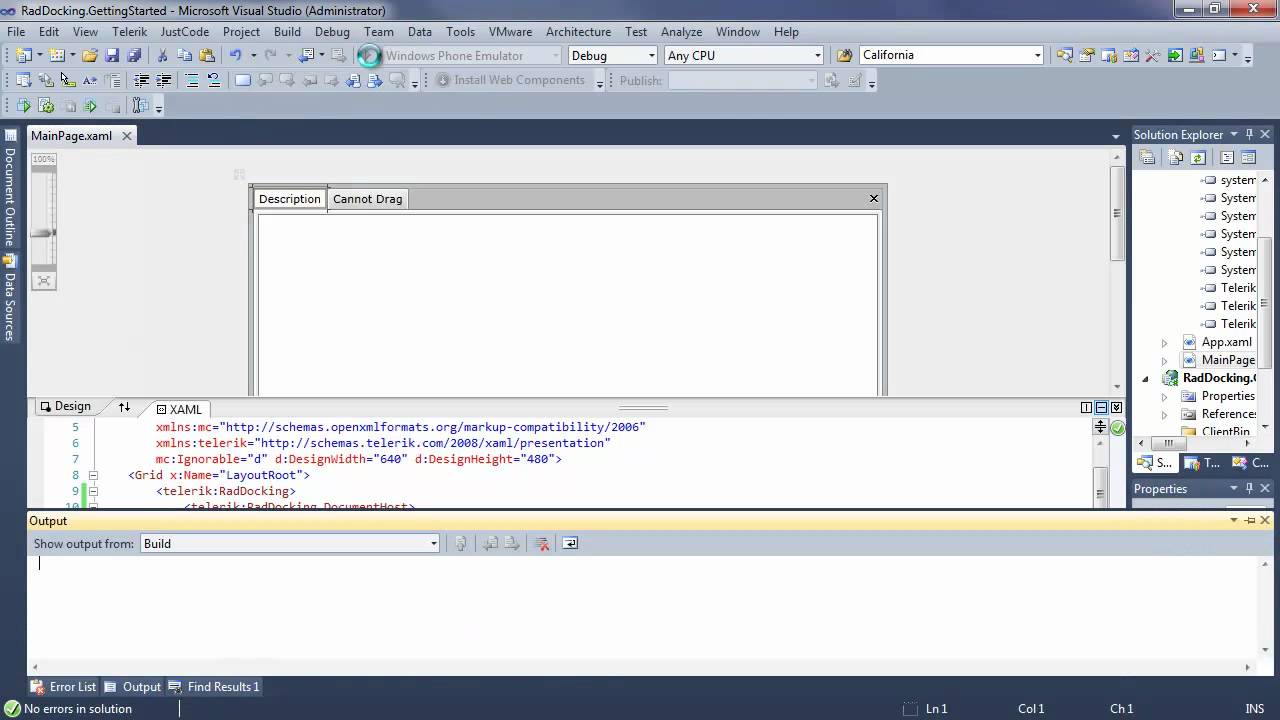The image size is (1280, 720).
Task: Select the Cannot Drag pane tab in the designer
Action: (x=367, y=198)
